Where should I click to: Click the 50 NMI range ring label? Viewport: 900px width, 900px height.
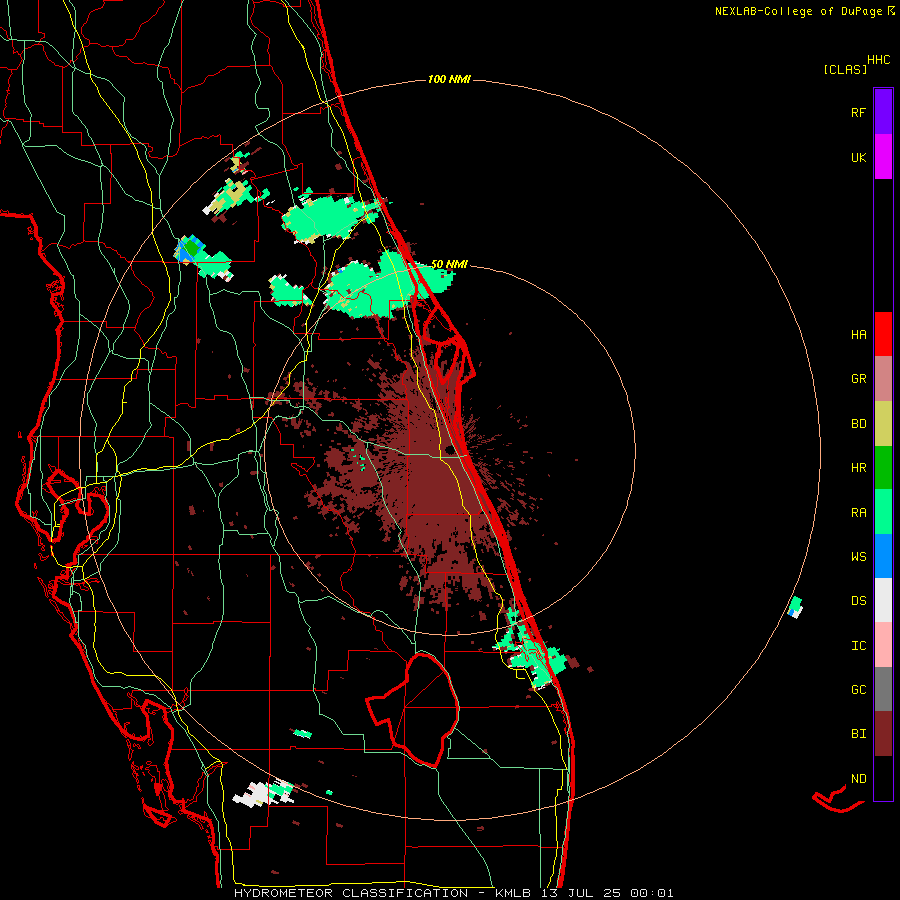click(x=449, y=264)
